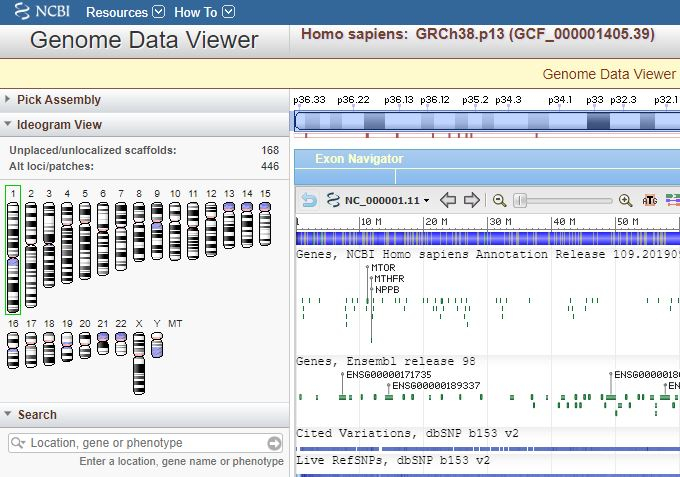Click the sequence DNA icon in toolbar
680x477 pixels.
pyautogui.click(x=333, y=200)
